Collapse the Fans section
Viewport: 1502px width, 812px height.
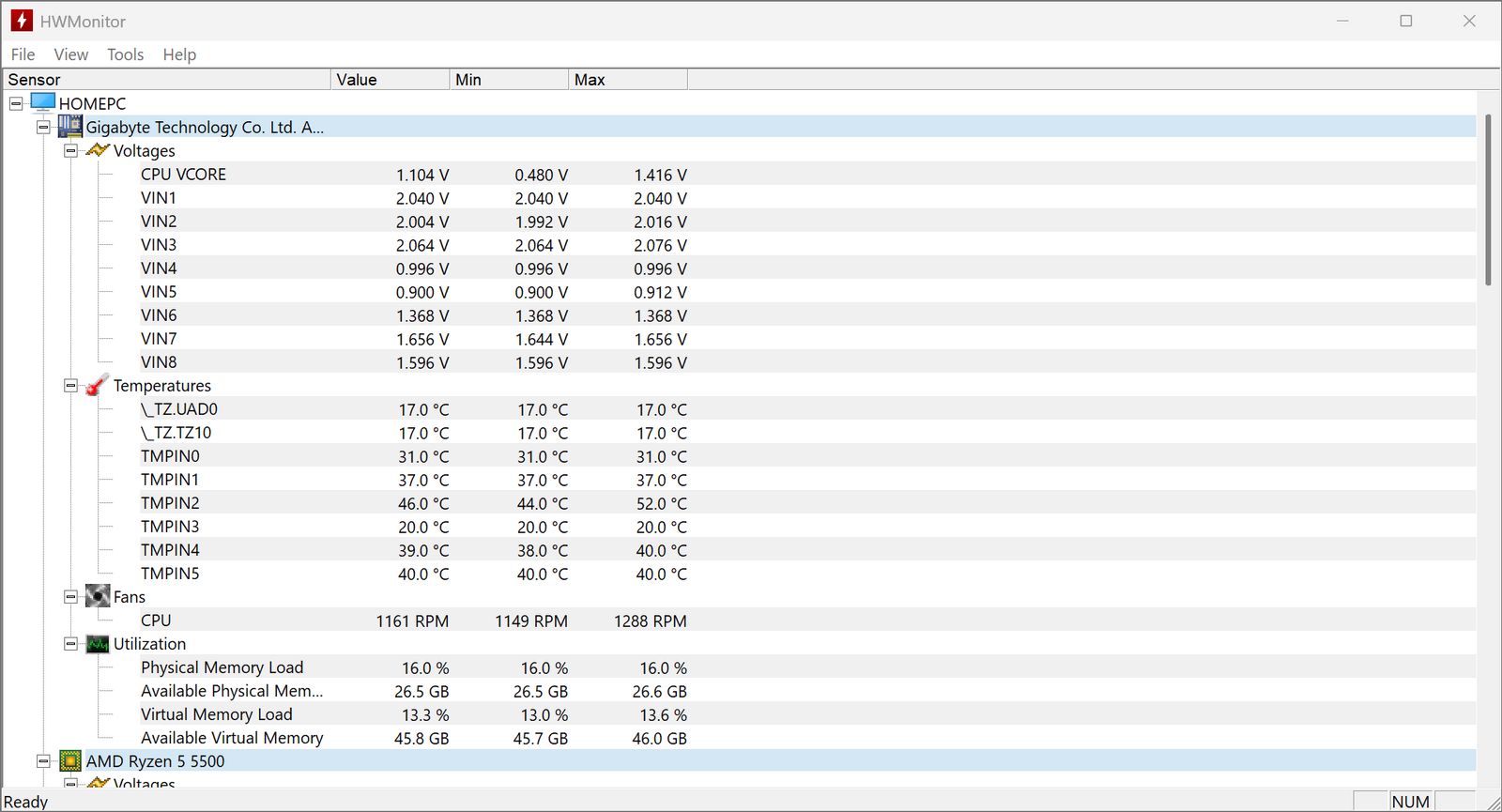pos(70,596)
